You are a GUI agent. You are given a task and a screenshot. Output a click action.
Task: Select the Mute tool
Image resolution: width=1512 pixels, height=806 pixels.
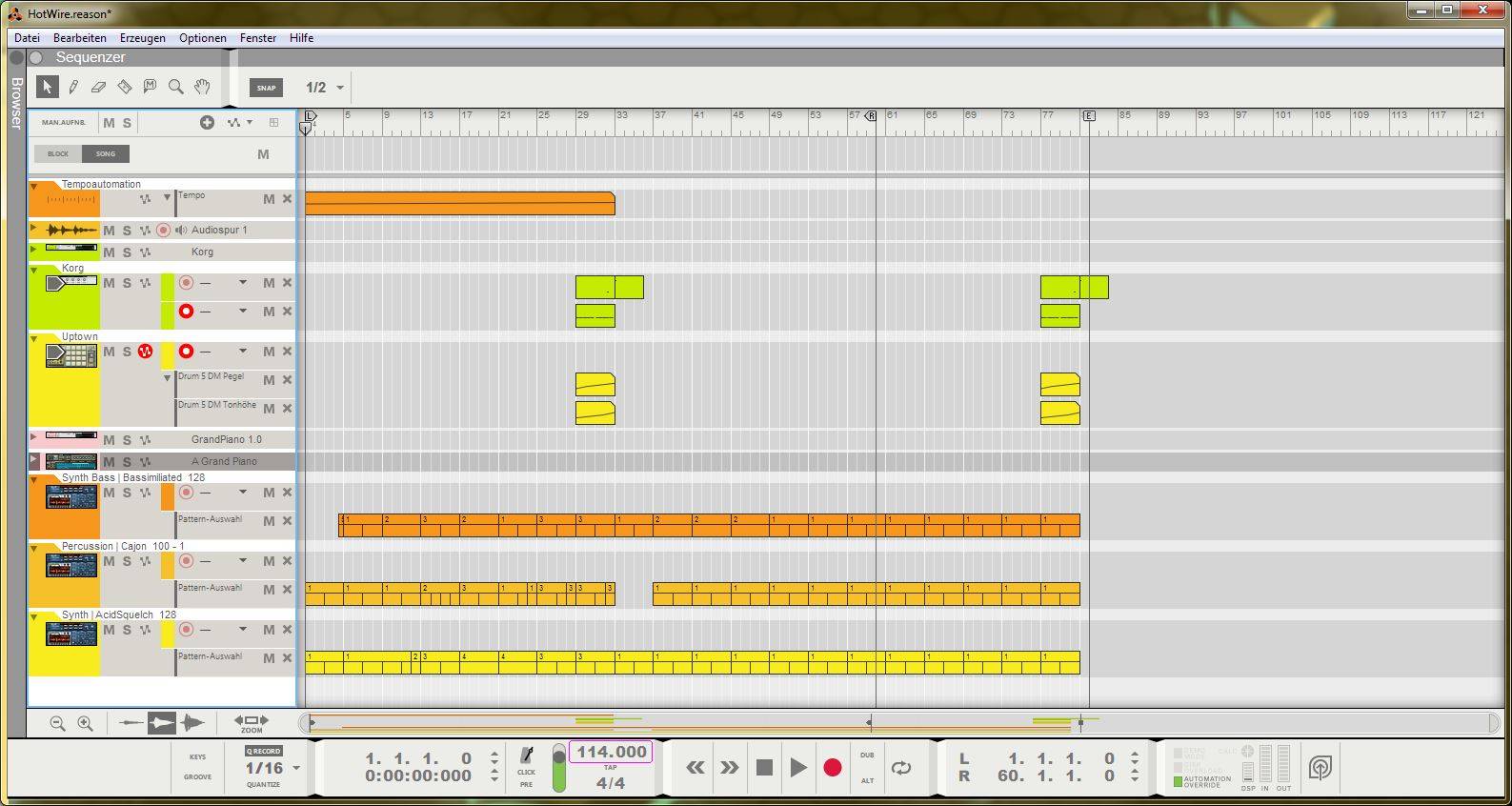pos(150,87)
